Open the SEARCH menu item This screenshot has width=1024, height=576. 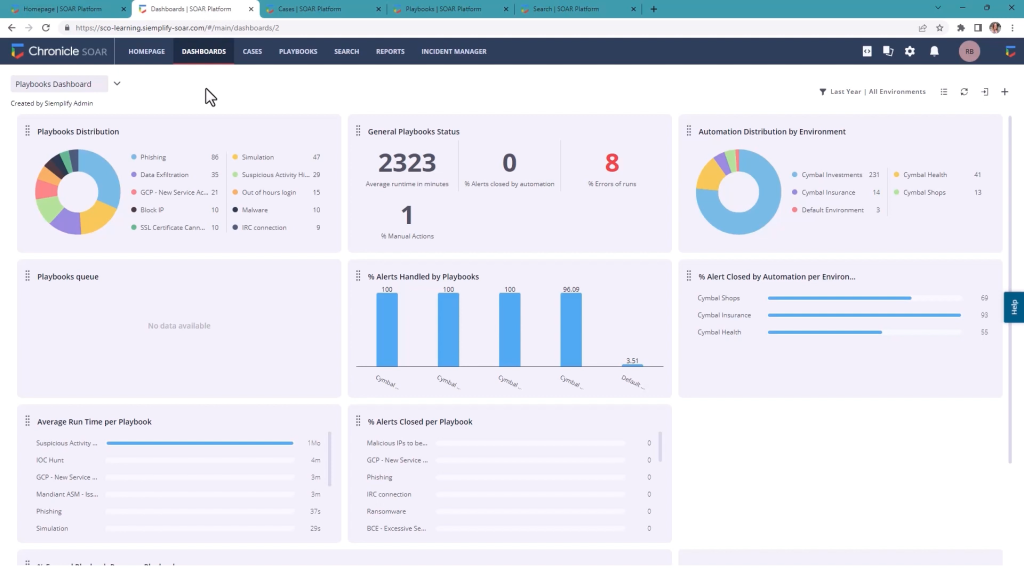click(347, 52)
